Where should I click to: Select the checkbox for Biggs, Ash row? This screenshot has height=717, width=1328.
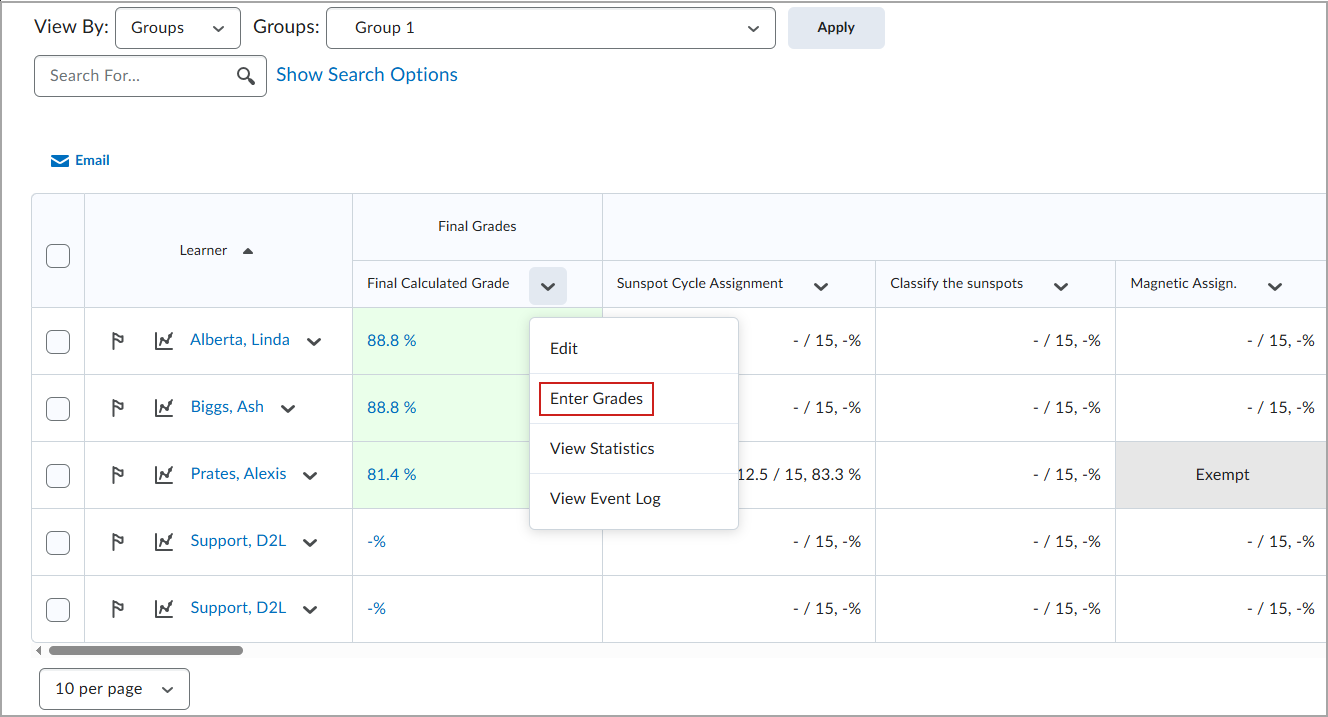58,408
